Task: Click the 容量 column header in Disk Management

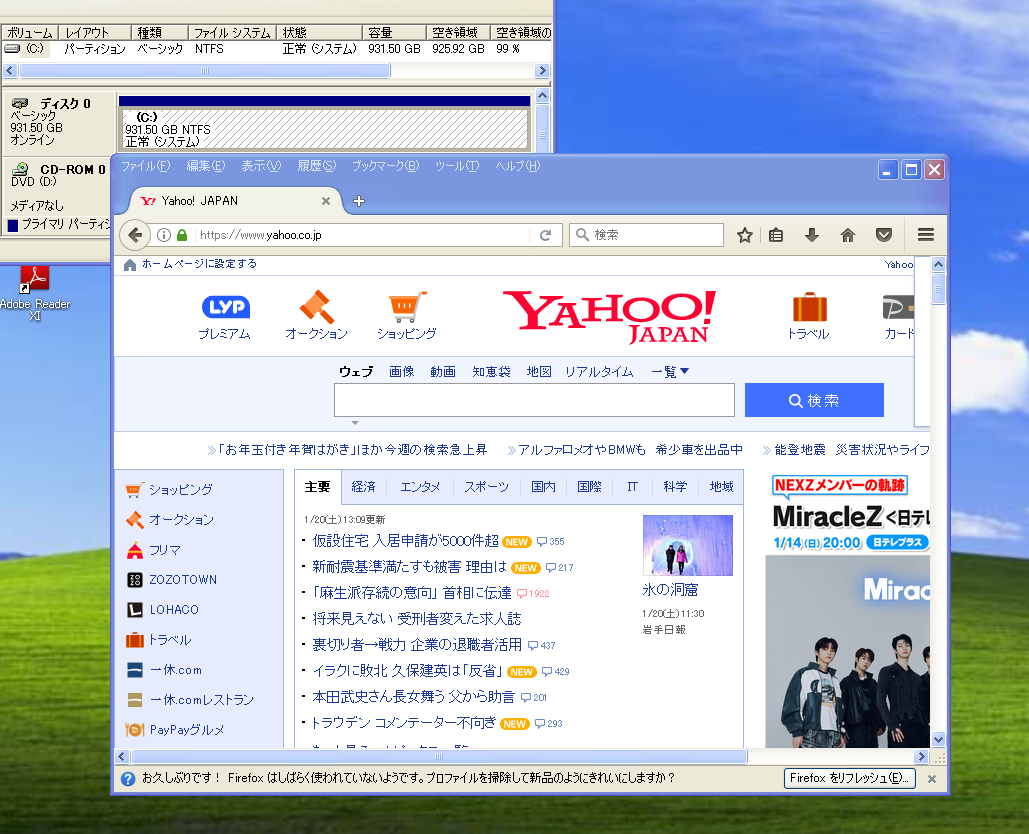Action: [x=394, y=32]
